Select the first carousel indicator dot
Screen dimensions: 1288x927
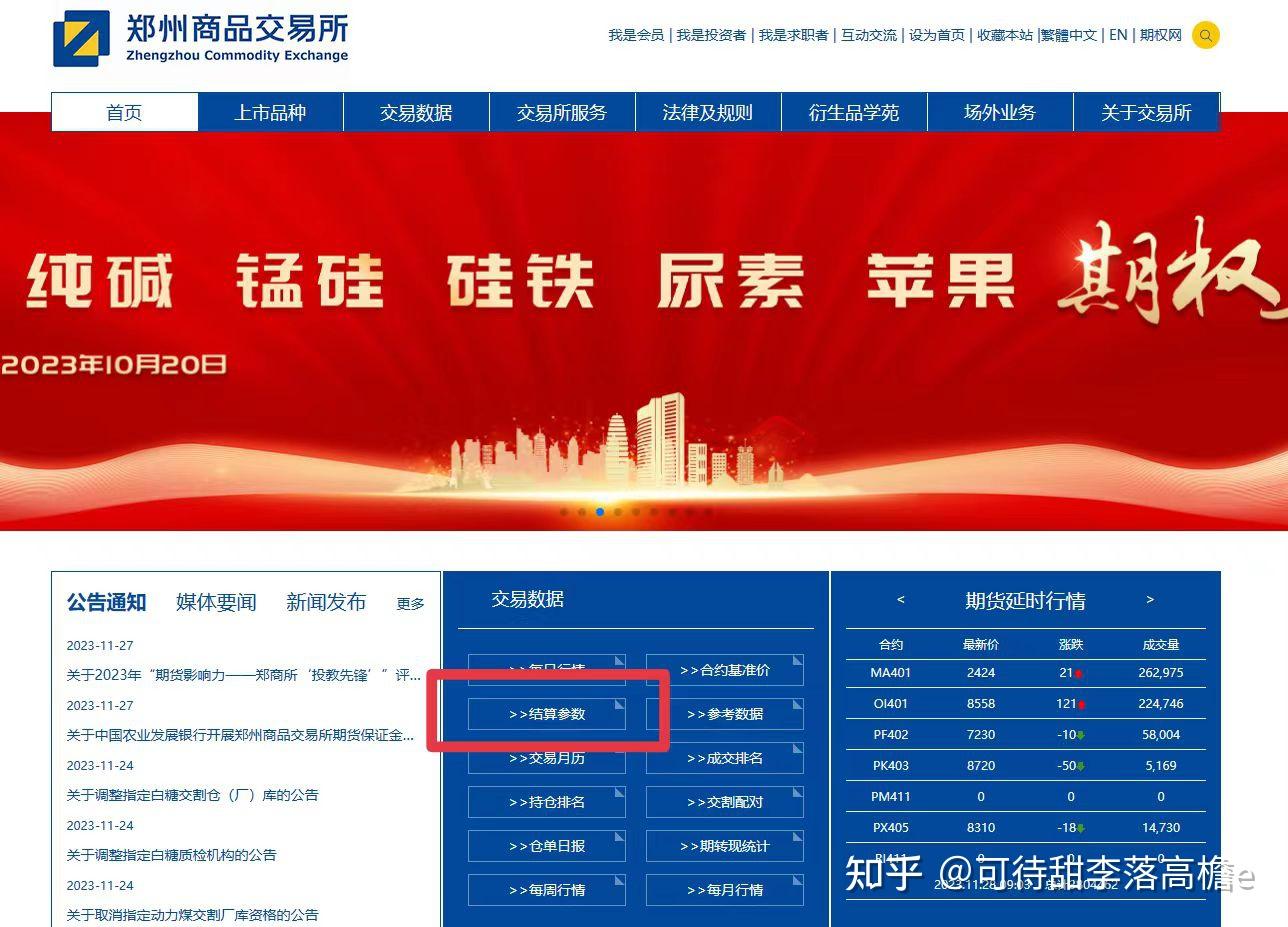[x=564, y=511]
